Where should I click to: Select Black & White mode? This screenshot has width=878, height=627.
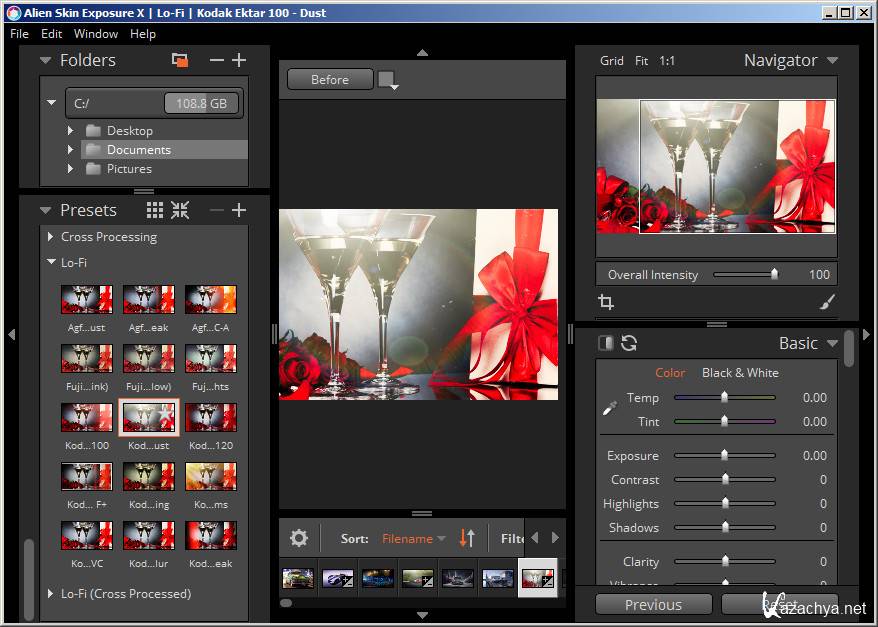(x=740, y=372)
